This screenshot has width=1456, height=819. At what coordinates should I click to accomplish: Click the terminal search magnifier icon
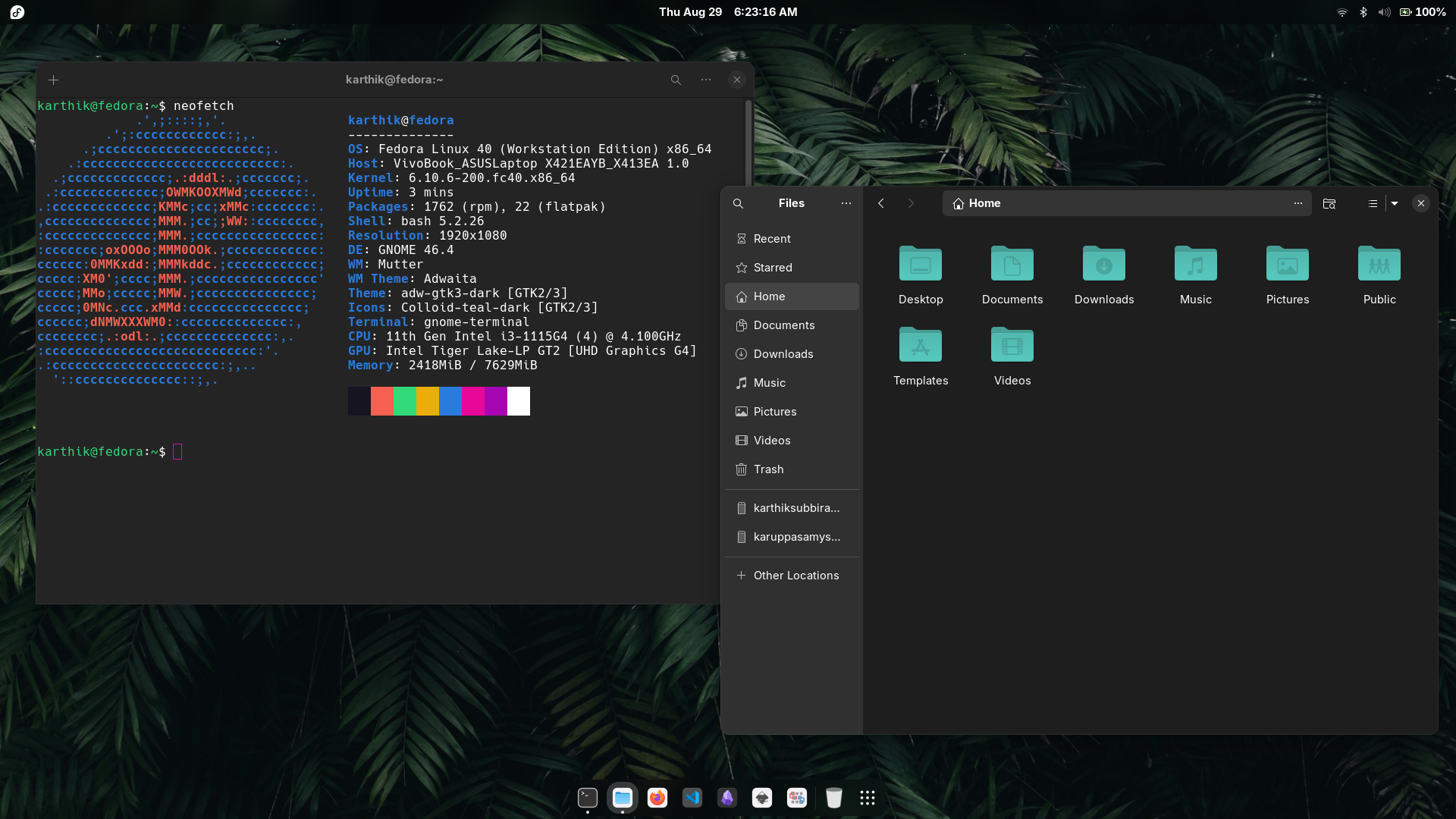click(x=676, y=80)
